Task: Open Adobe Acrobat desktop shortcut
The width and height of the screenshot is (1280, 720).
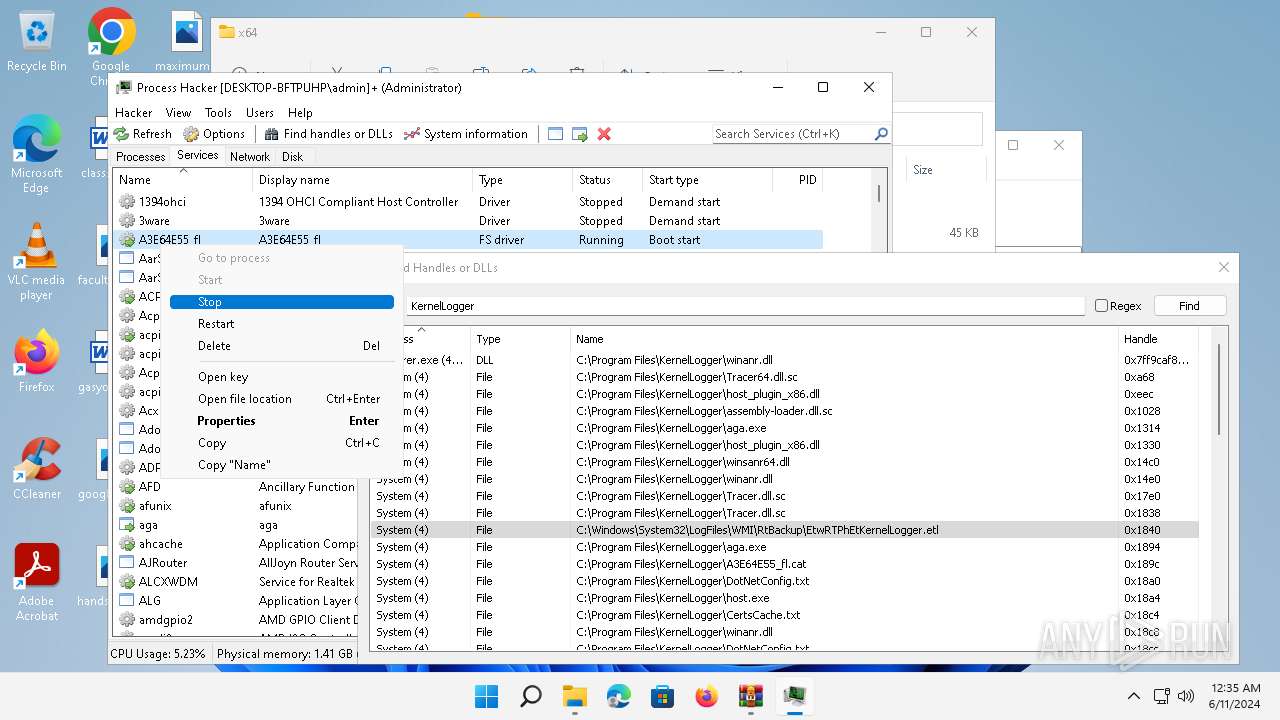Action: (x=37, y=582)
